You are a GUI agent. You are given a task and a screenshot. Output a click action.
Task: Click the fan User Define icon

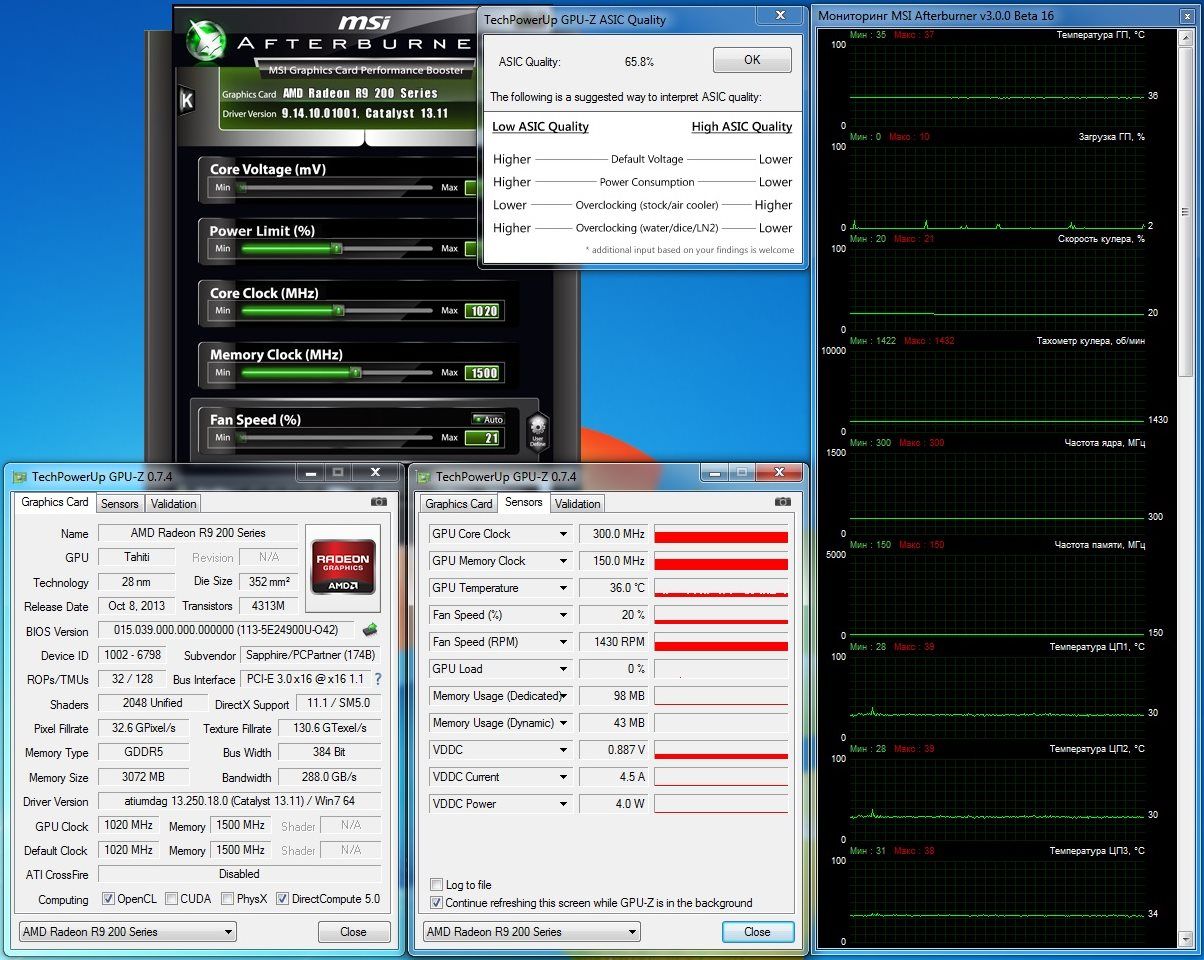point(537,430)
